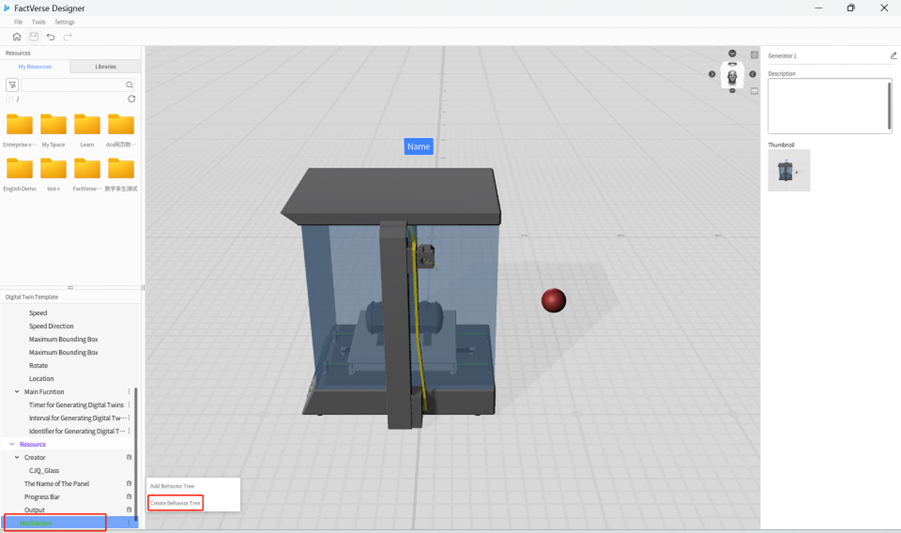Open more options dots for Main Fucntion
Image resolution: width=901 pixels, height=533 pixels.
point(129,392)
